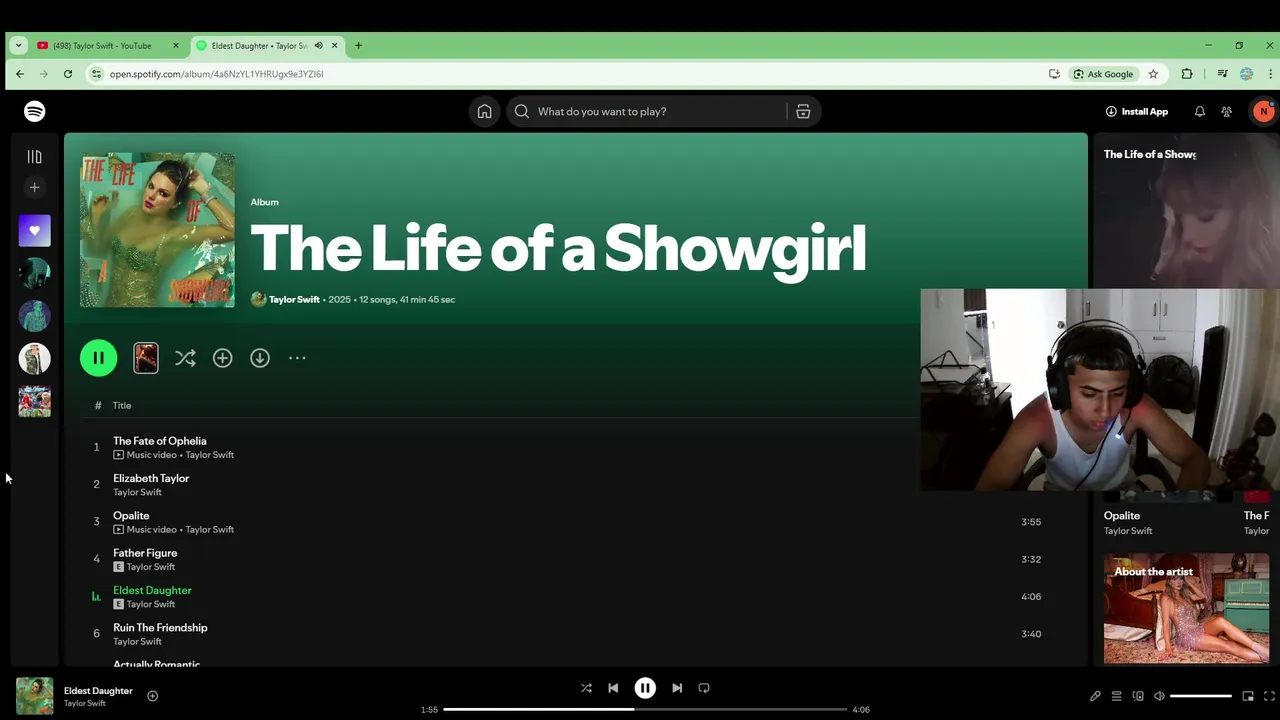The image size is (1280, 720).
Task: Save album to Your Library
Action: coord(222,358)
